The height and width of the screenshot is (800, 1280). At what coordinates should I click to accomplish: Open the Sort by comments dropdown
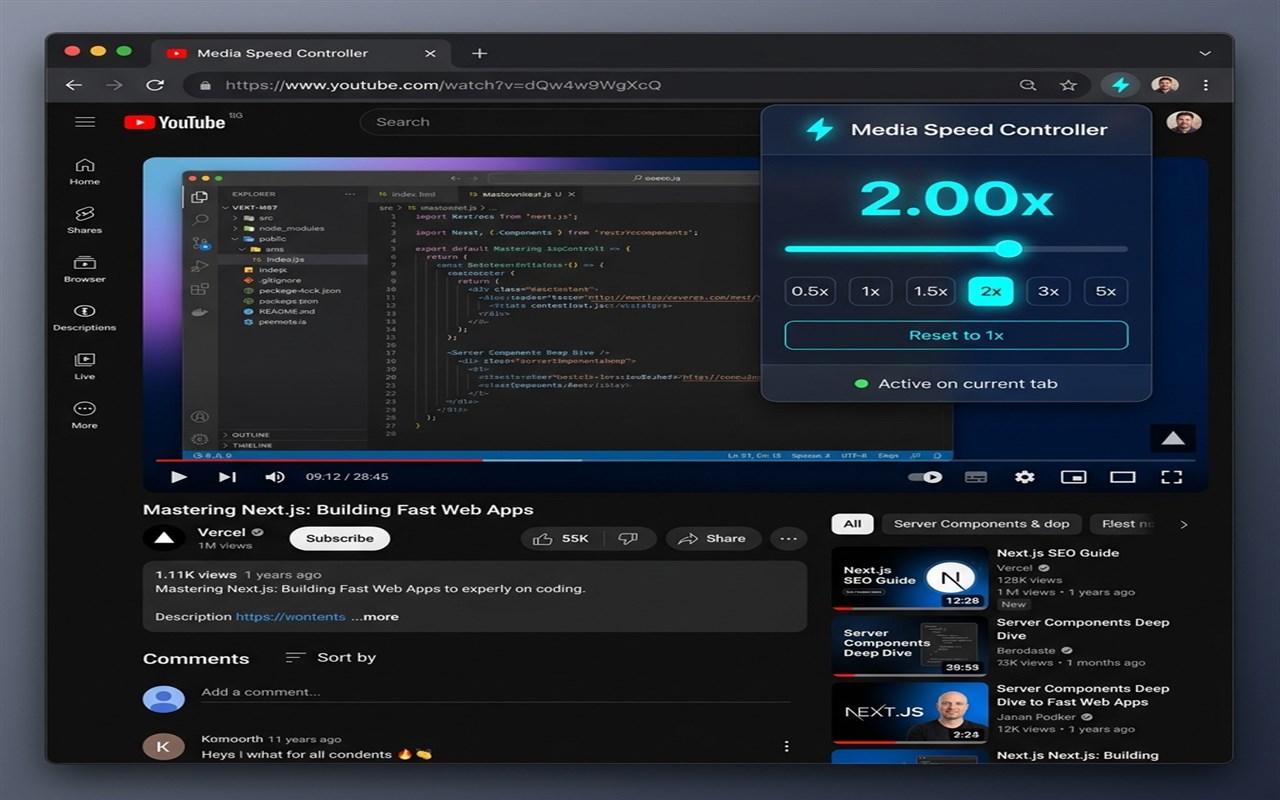[330, 657]
